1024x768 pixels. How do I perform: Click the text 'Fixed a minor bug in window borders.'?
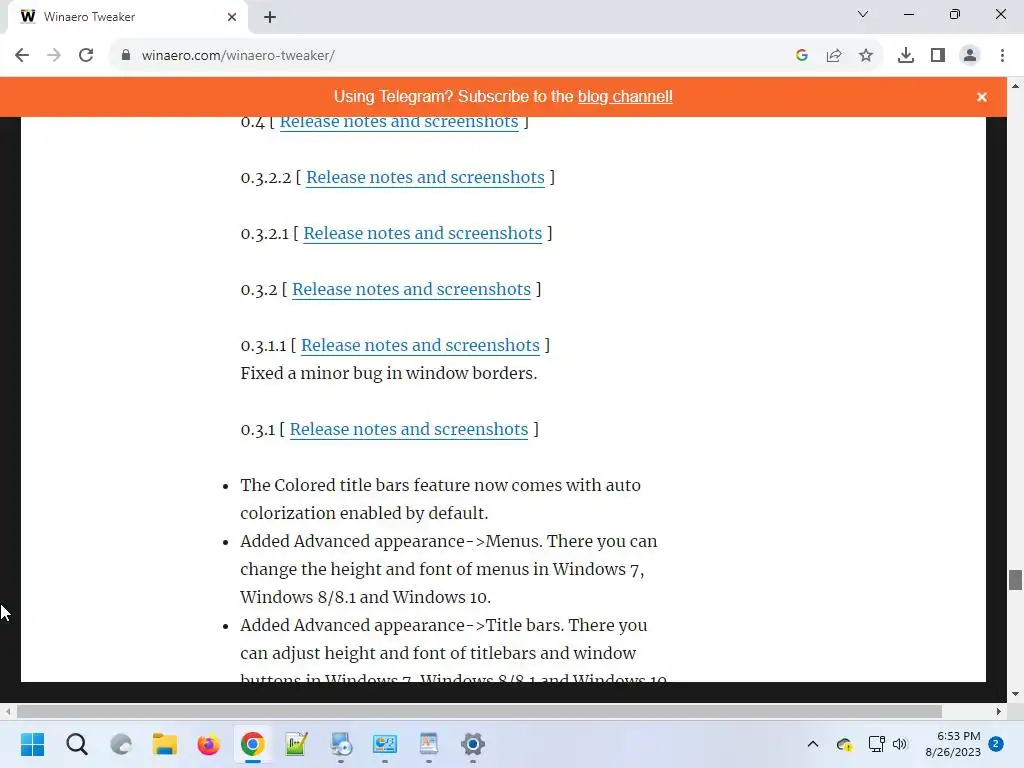coord(389,374)
